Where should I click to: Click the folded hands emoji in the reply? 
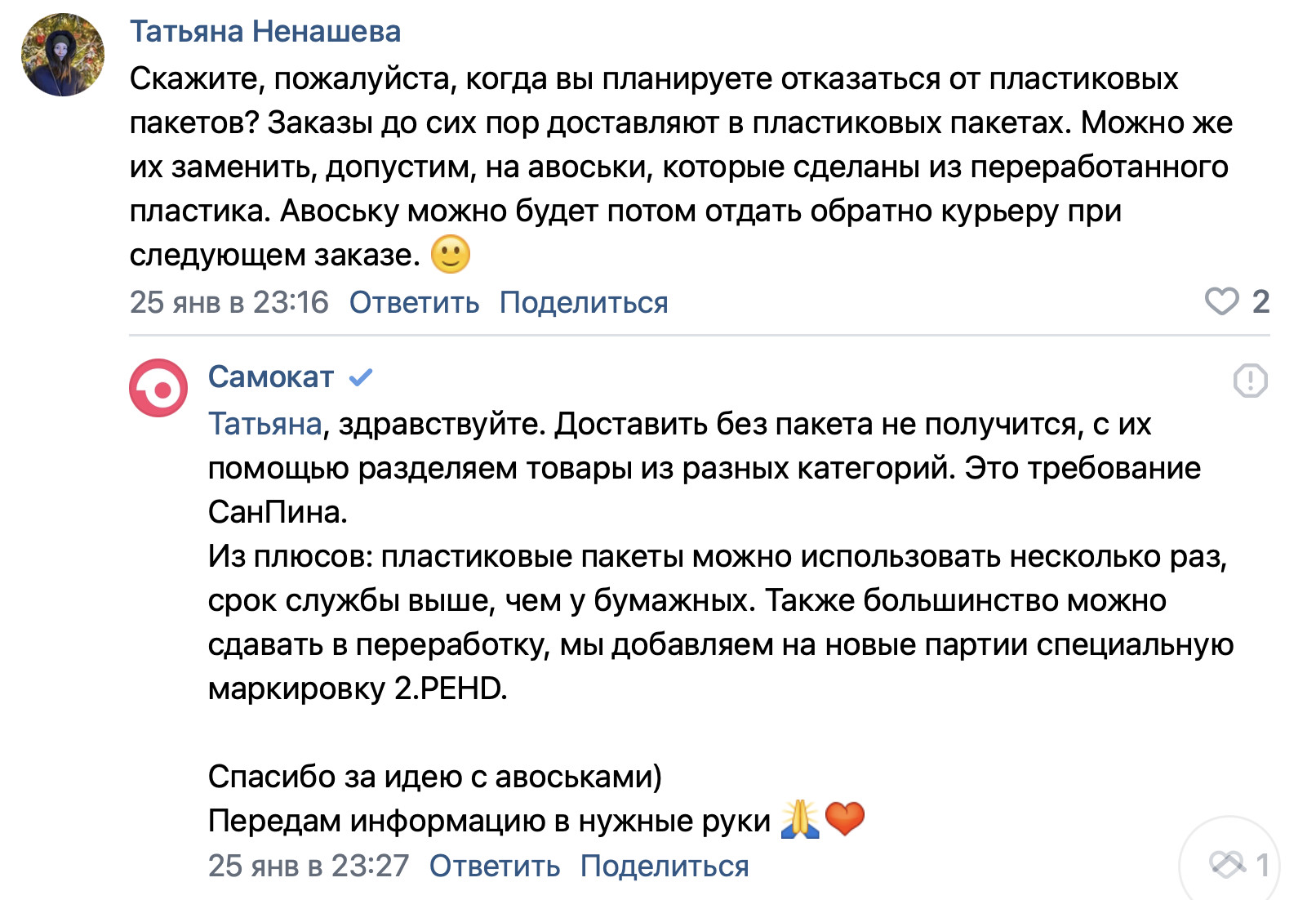click(799, 819)
